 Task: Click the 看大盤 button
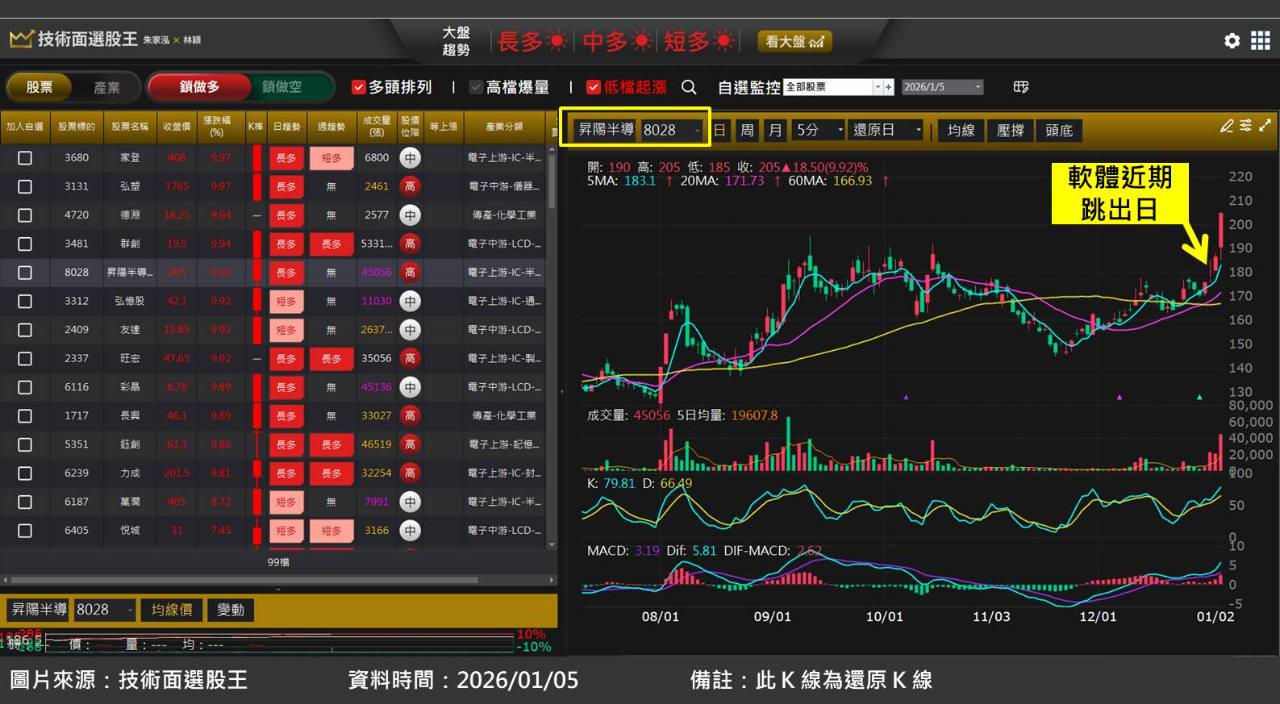(x=794, y=41)
